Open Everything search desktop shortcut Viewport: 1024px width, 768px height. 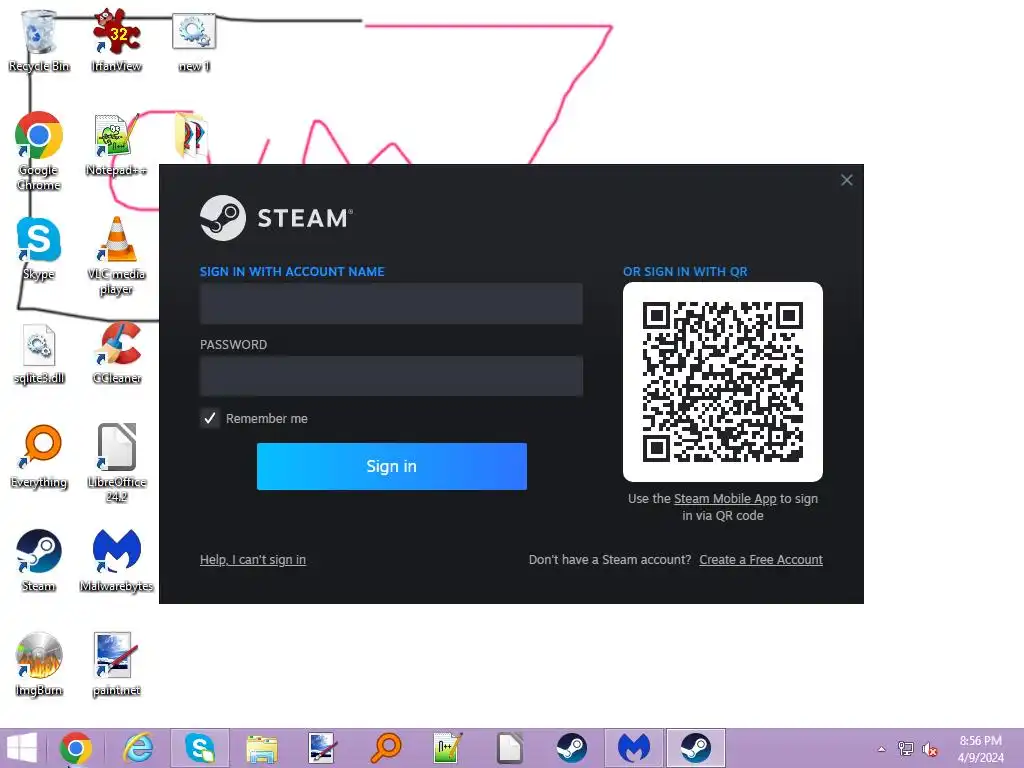(x=39, y=456)
